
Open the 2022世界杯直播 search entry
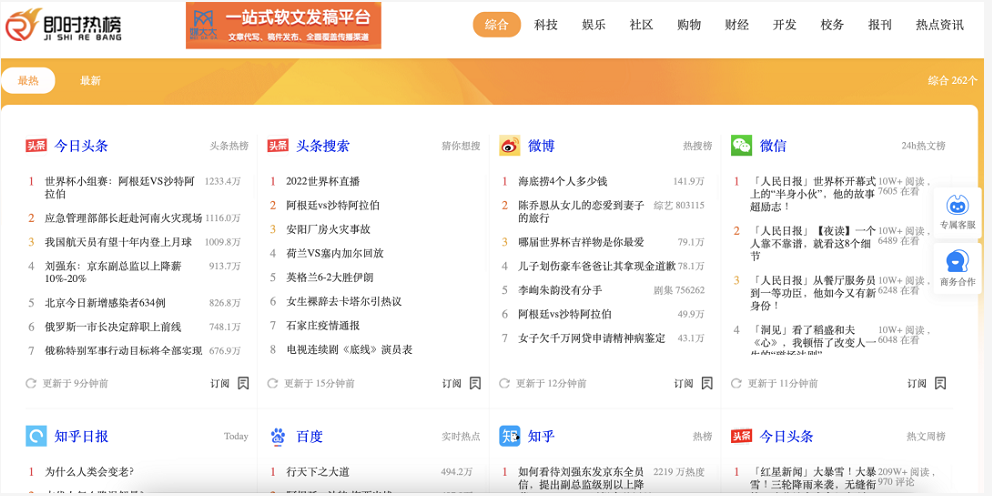click(322, 182)
